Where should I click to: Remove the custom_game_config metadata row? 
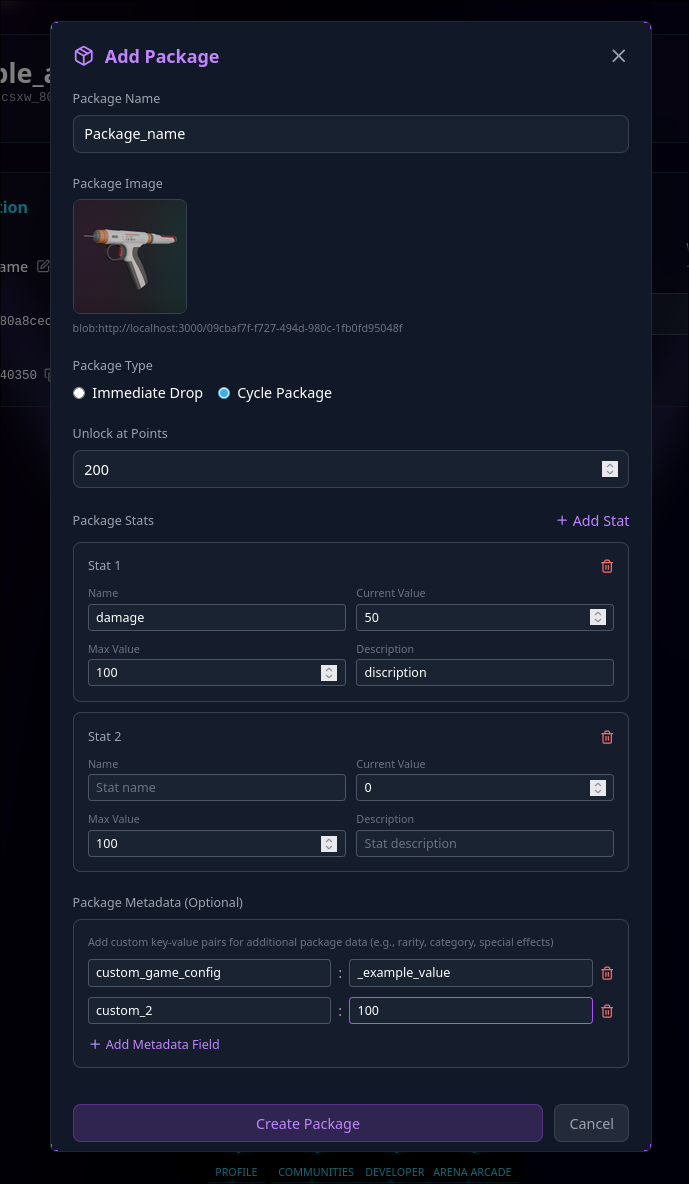click(x=607, y=972)
